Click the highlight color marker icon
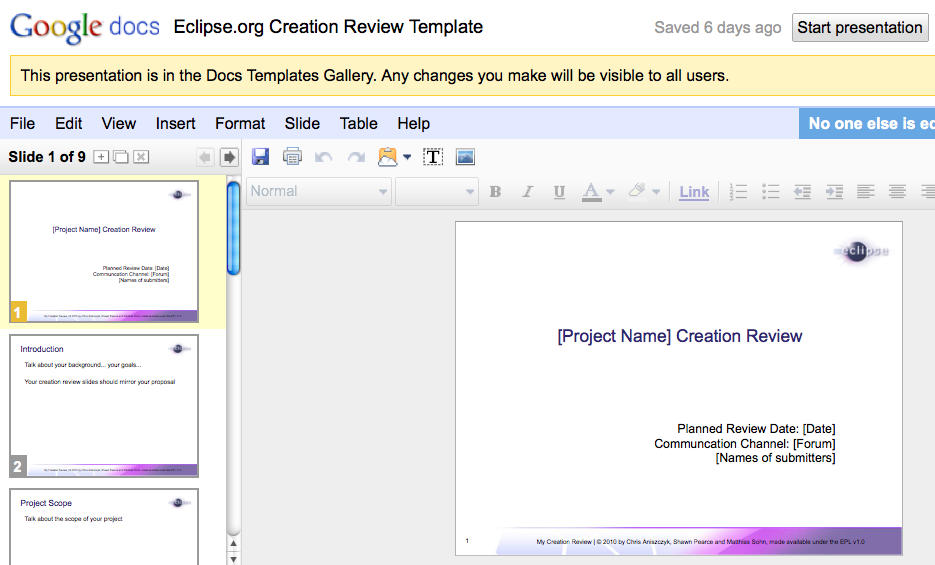Image resolution: width=935 pixels, height=565 pixels. click(637, 191)
